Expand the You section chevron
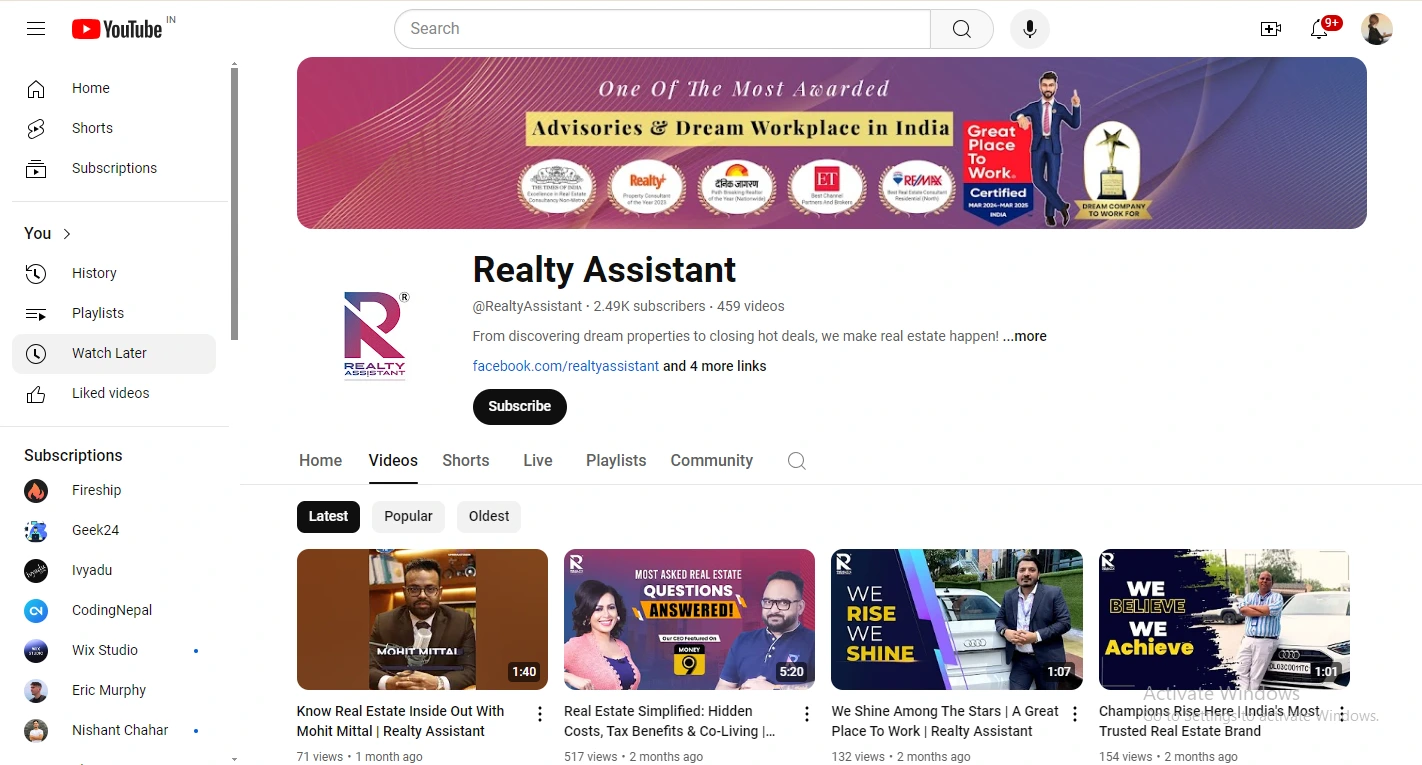Image resolution: width=1422 pixels, height=765 pixels. click(x=67, y=234)
